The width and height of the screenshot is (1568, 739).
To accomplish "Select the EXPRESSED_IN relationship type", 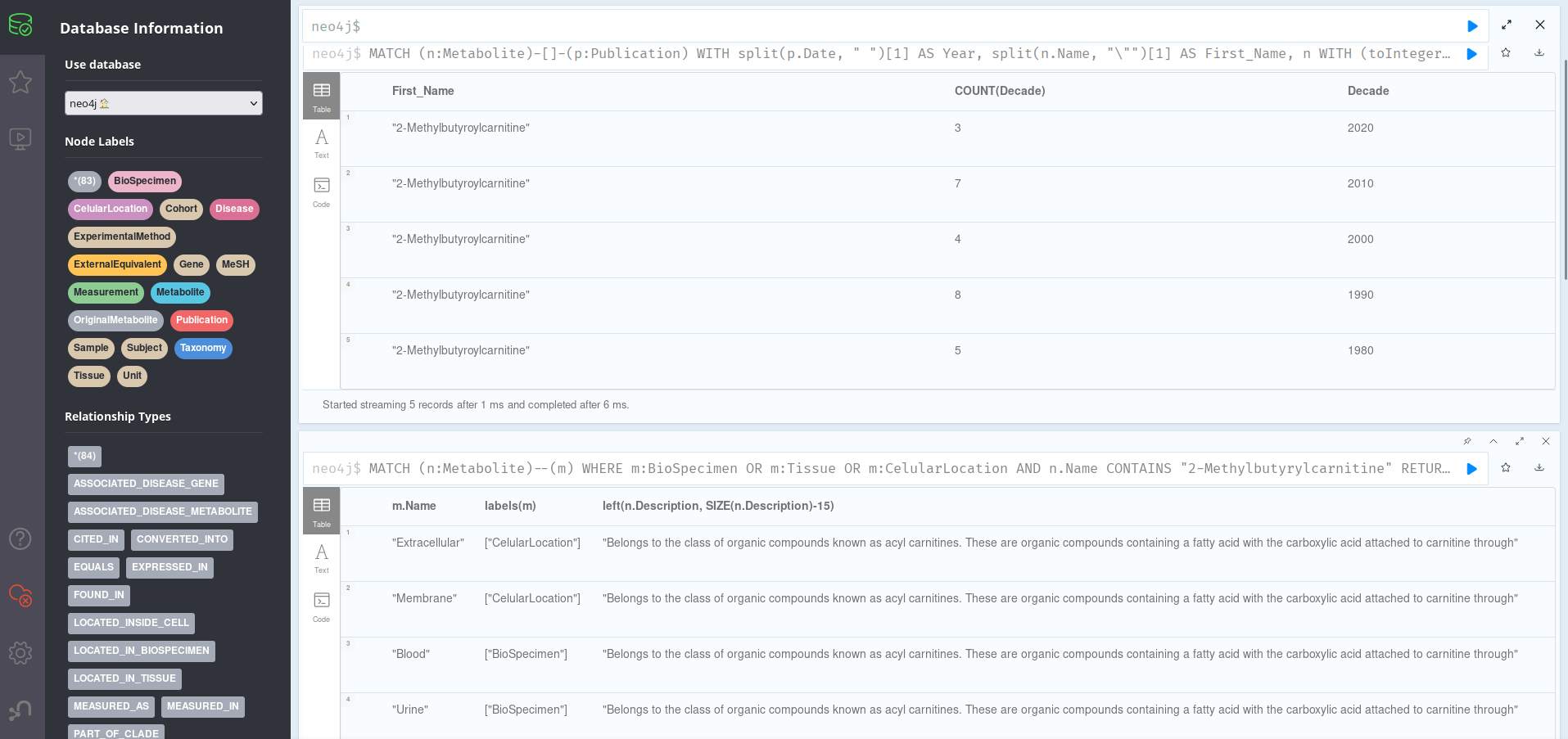I will (x=169, y=568).
